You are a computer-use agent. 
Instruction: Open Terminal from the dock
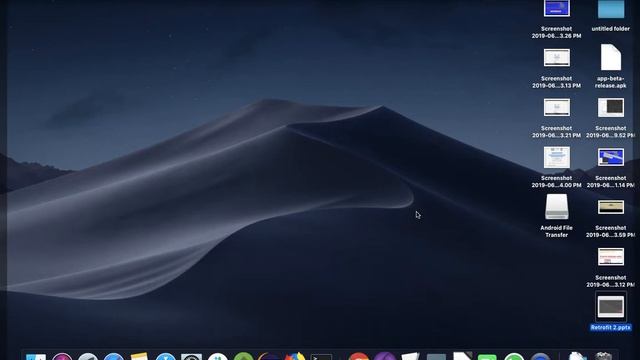[321, 357]
